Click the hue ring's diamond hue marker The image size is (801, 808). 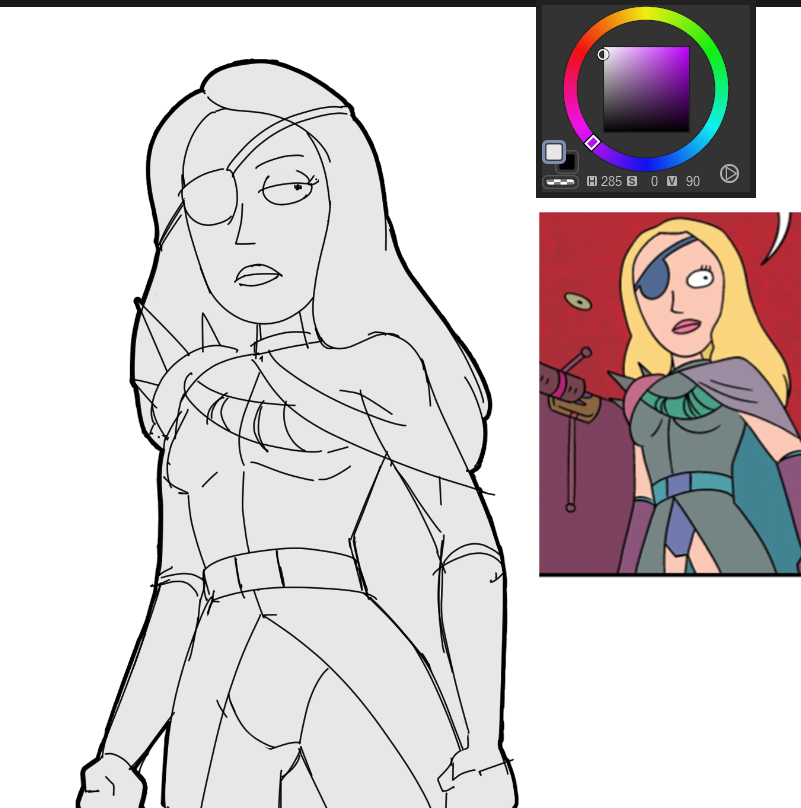[592, 142]
